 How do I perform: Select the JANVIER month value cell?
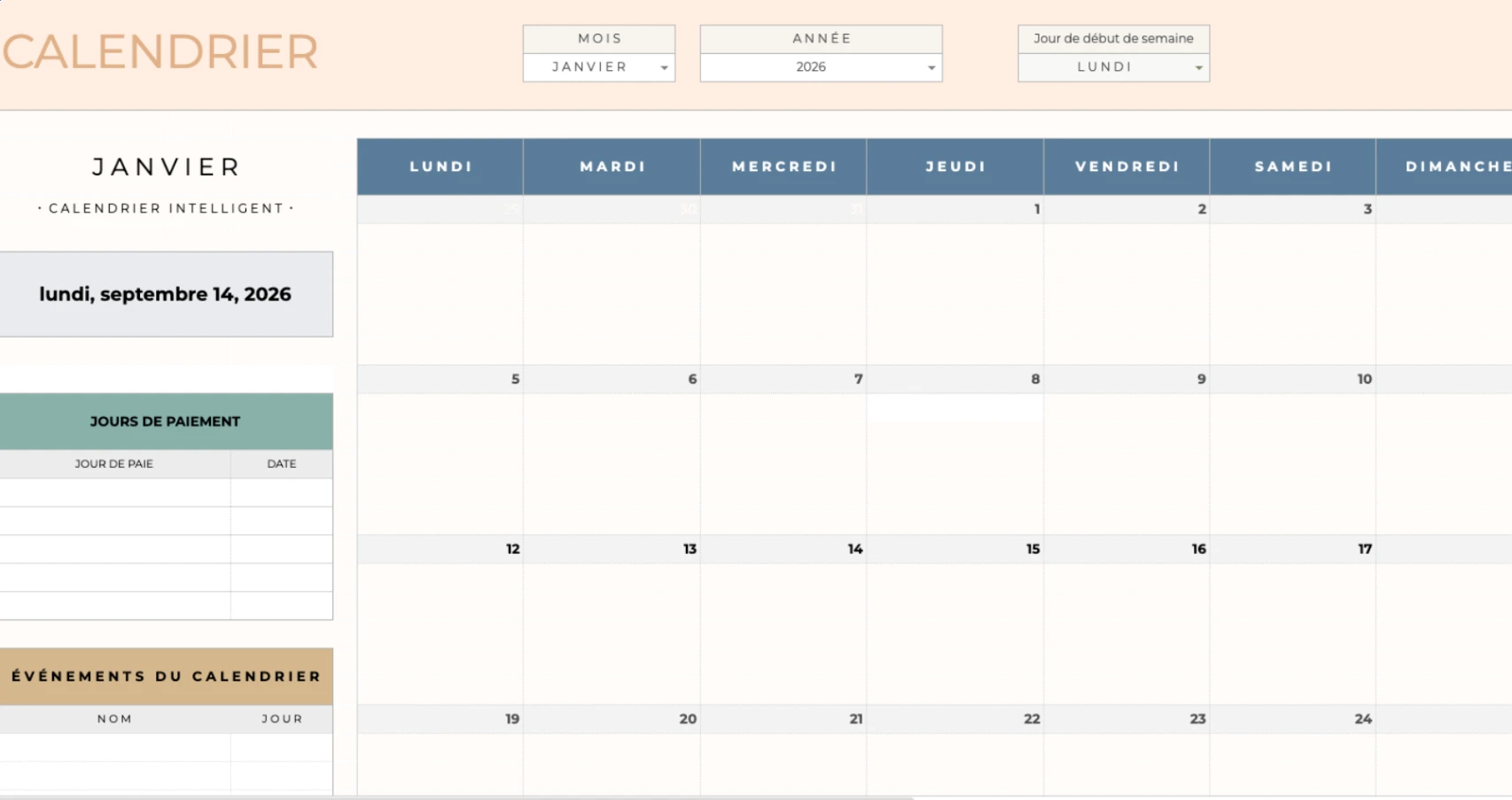(x=599, y=67)
